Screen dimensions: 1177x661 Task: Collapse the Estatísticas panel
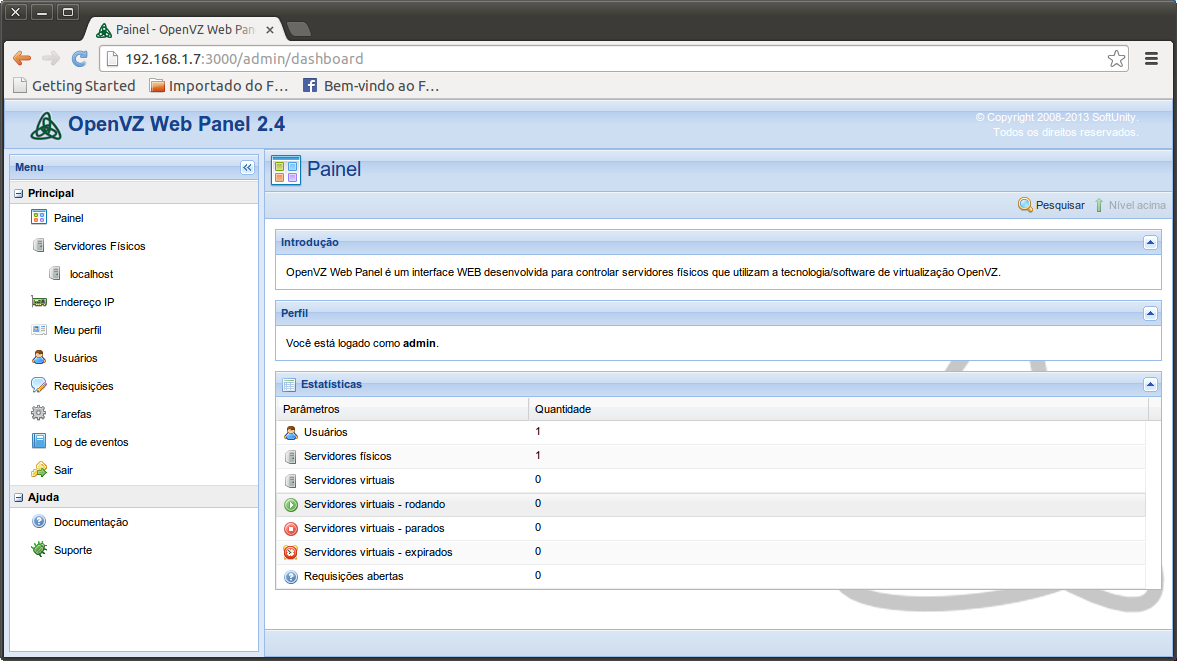(1150, 384)
